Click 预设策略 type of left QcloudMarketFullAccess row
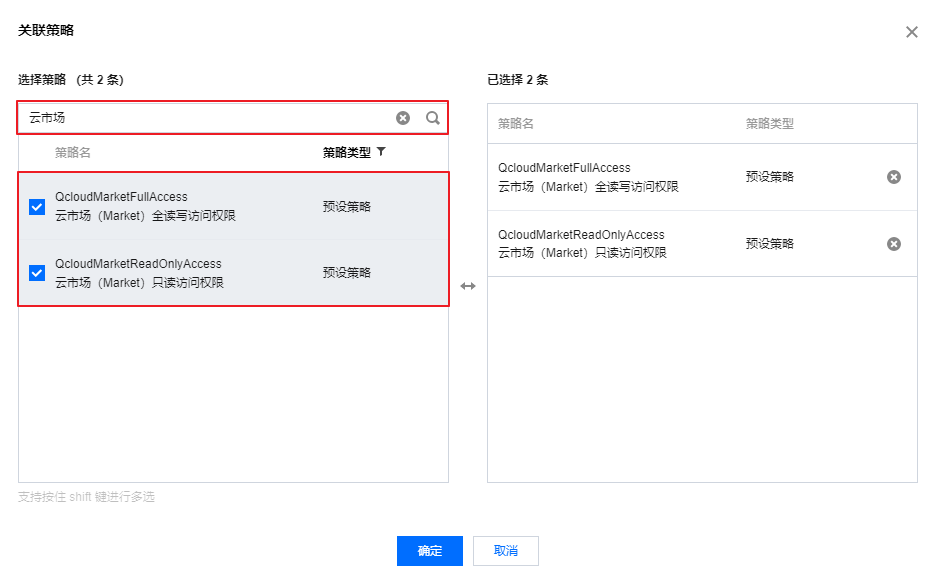Viewport: 937px width, 580px height. (x=347, y=207)
